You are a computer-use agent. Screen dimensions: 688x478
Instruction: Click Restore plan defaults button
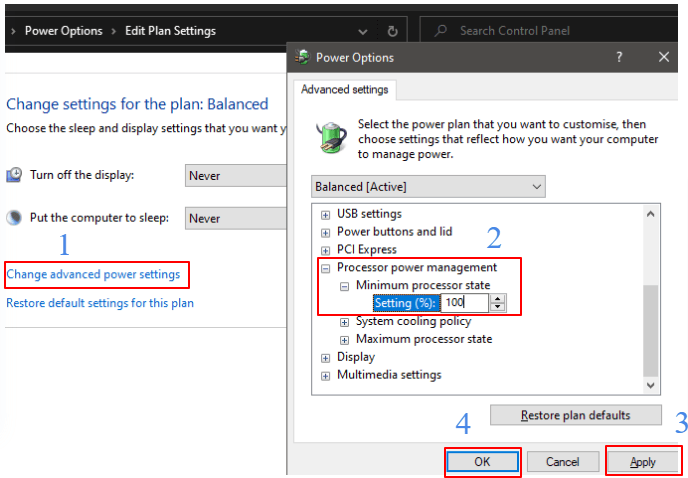coord(575,415)
